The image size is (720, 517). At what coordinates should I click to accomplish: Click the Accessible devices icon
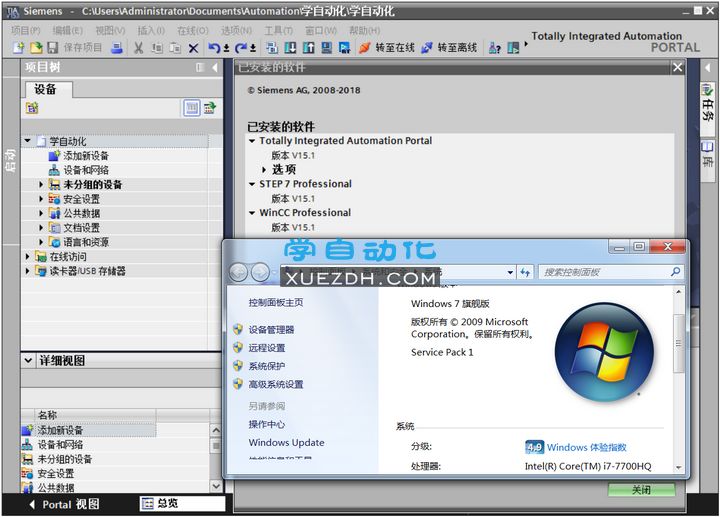(495, 47)
